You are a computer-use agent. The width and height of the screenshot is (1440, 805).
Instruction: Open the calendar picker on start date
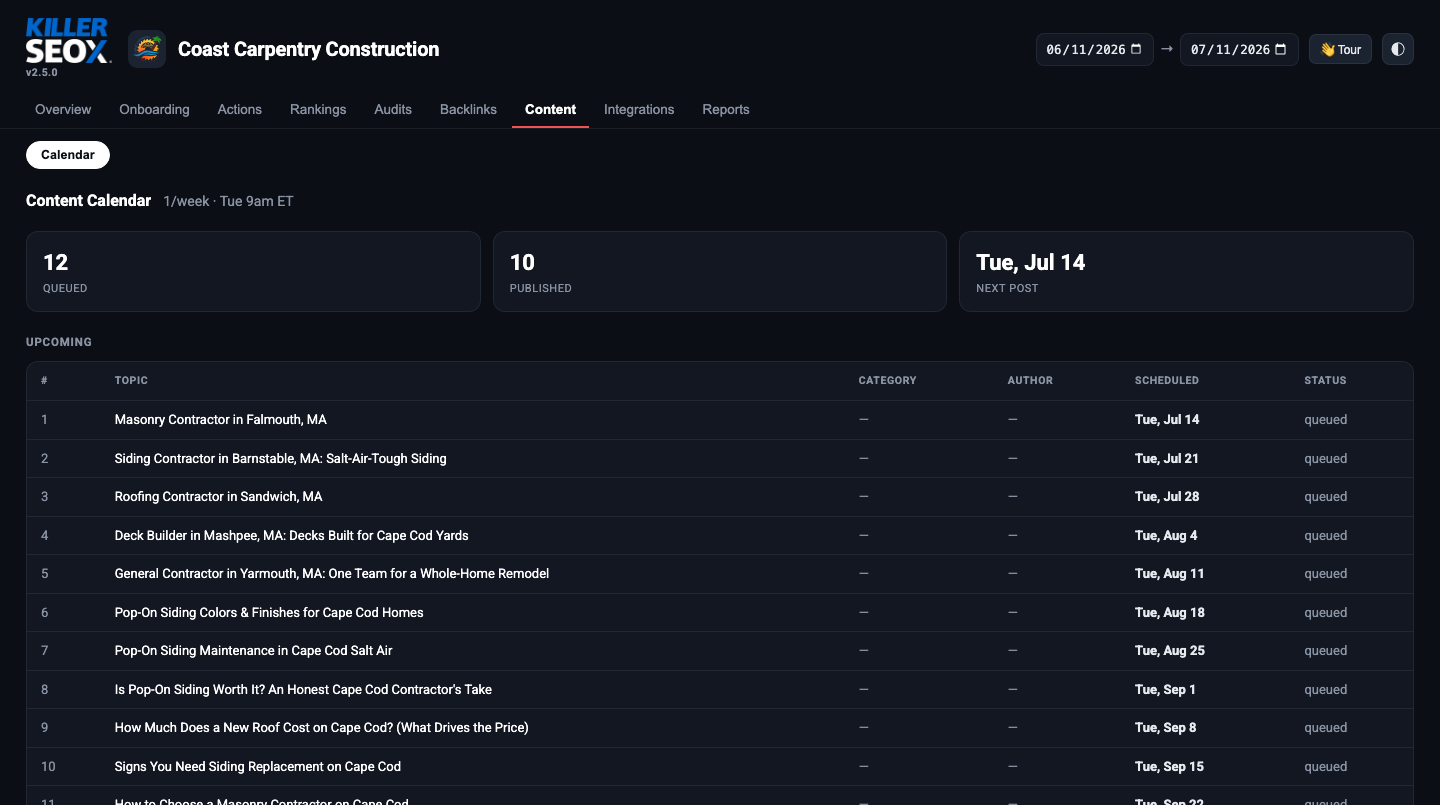(x=1136, y=49)
